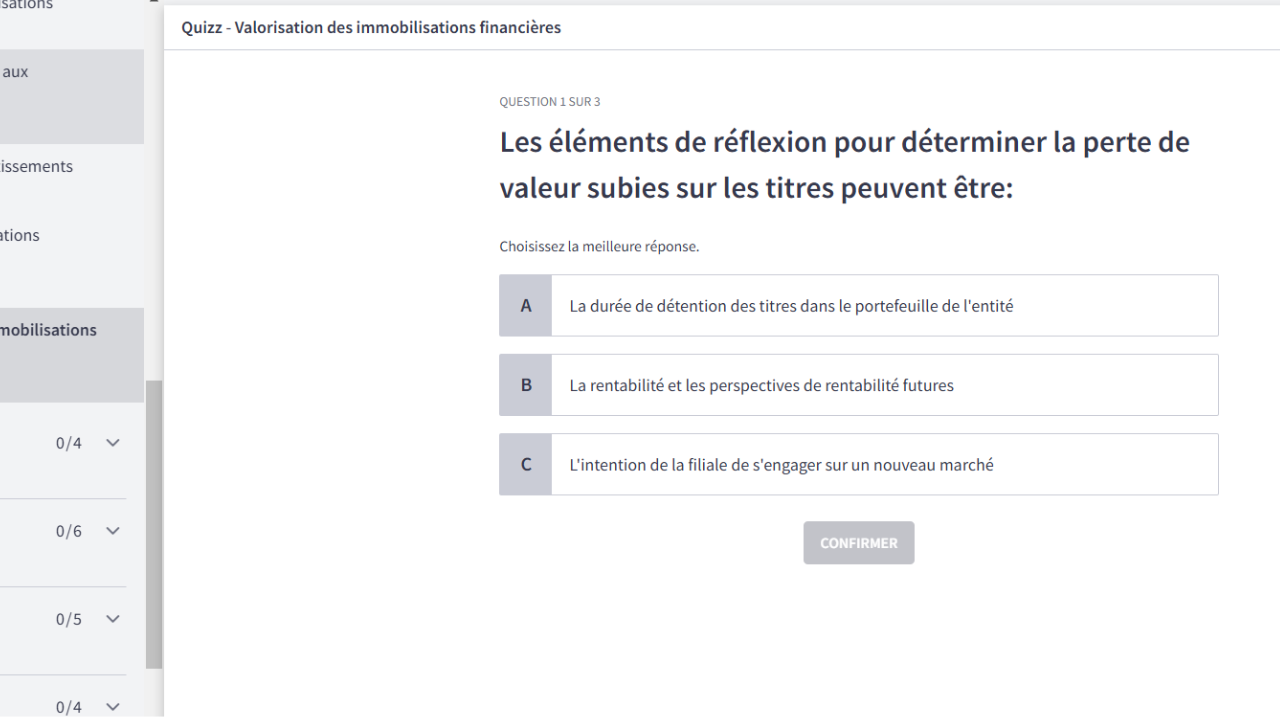This screenshot has height=720, width=1280.
Task: Click the 0/5 progress counter
Action: pyautogui.click(x=69, y=619)
